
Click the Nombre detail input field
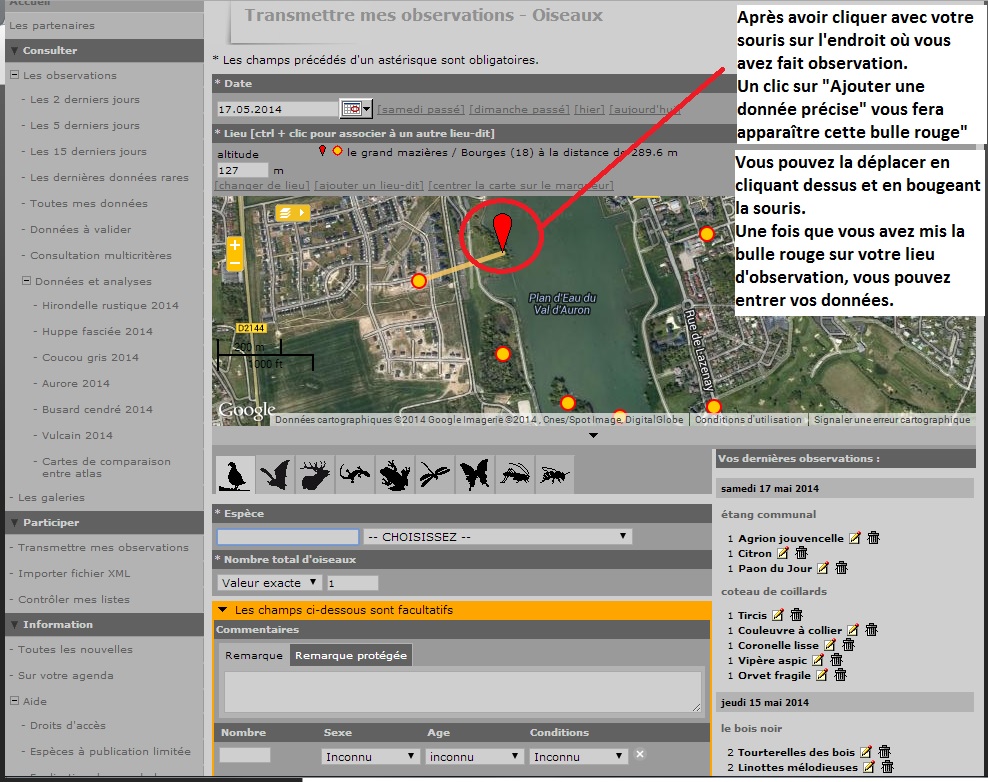coord(245,755)
